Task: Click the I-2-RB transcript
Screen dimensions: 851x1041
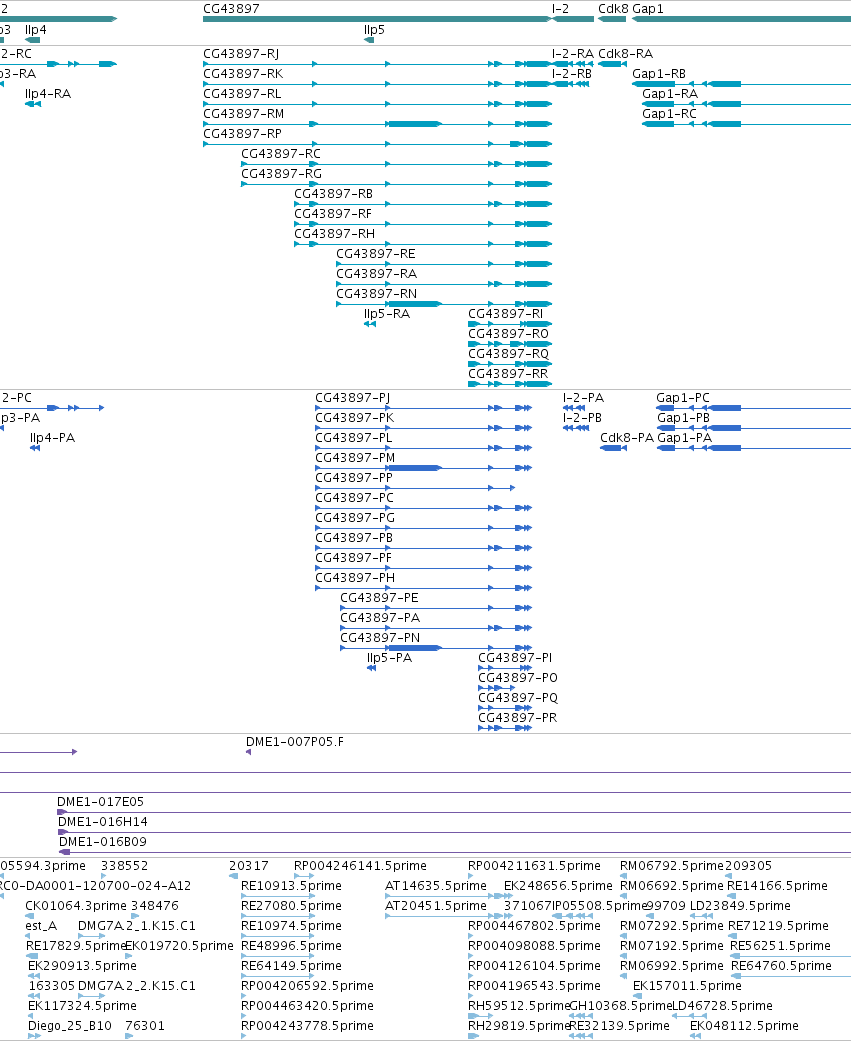Action: point(572,74)
